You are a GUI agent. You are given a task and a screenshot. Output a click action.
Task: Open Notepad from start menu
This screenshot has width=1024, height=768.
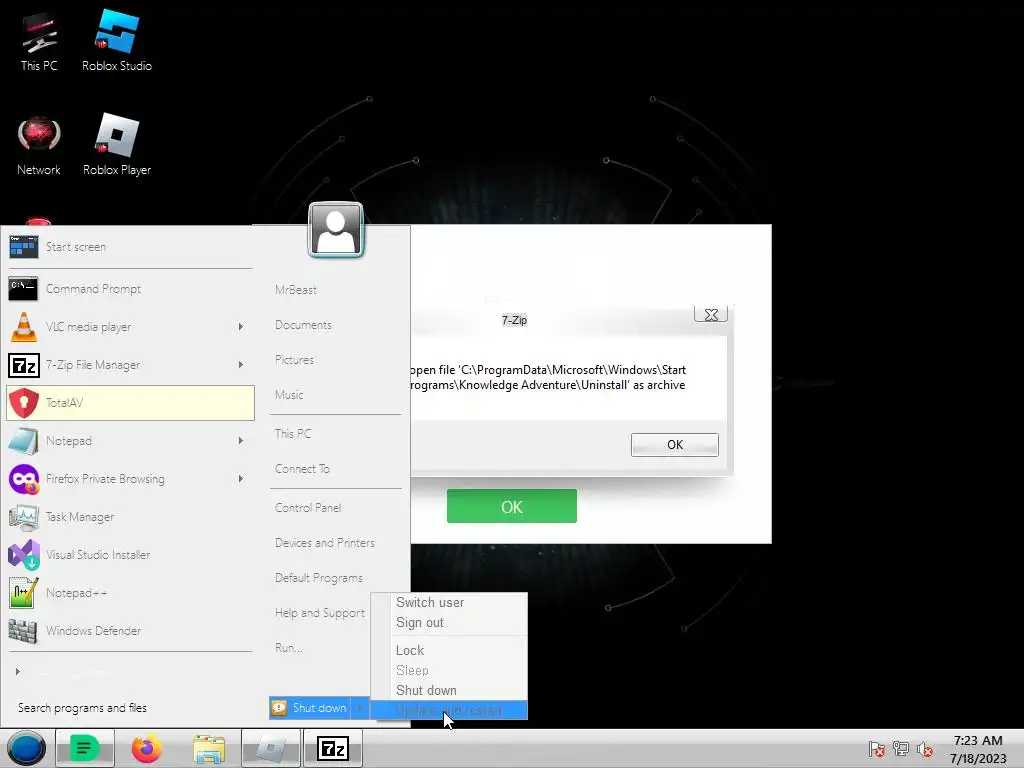(x=130, y=441)
